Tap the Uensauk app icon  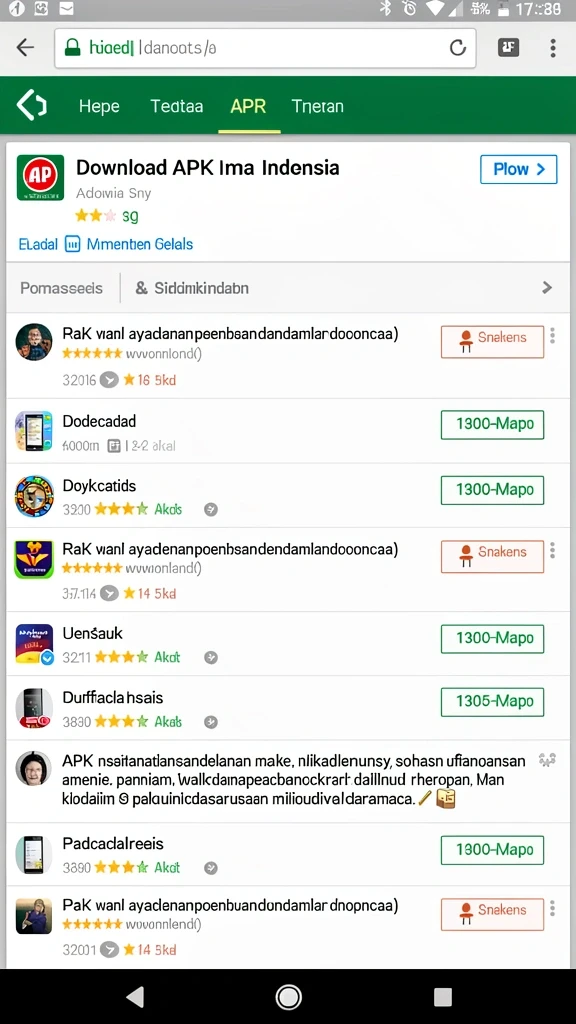tap(34, 645)
